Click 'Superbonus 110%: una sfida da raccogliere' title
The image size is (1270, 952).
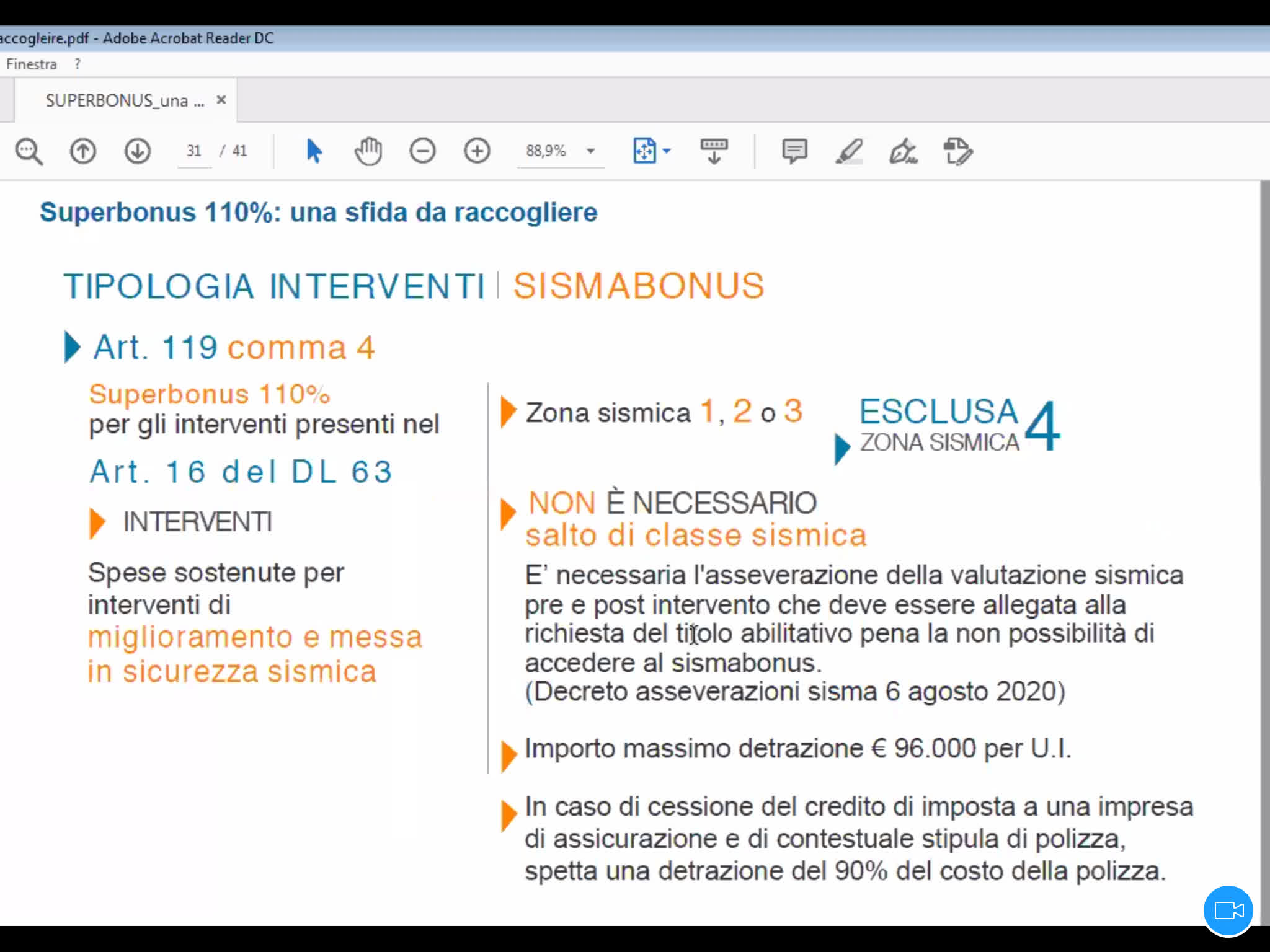(319, 213)
